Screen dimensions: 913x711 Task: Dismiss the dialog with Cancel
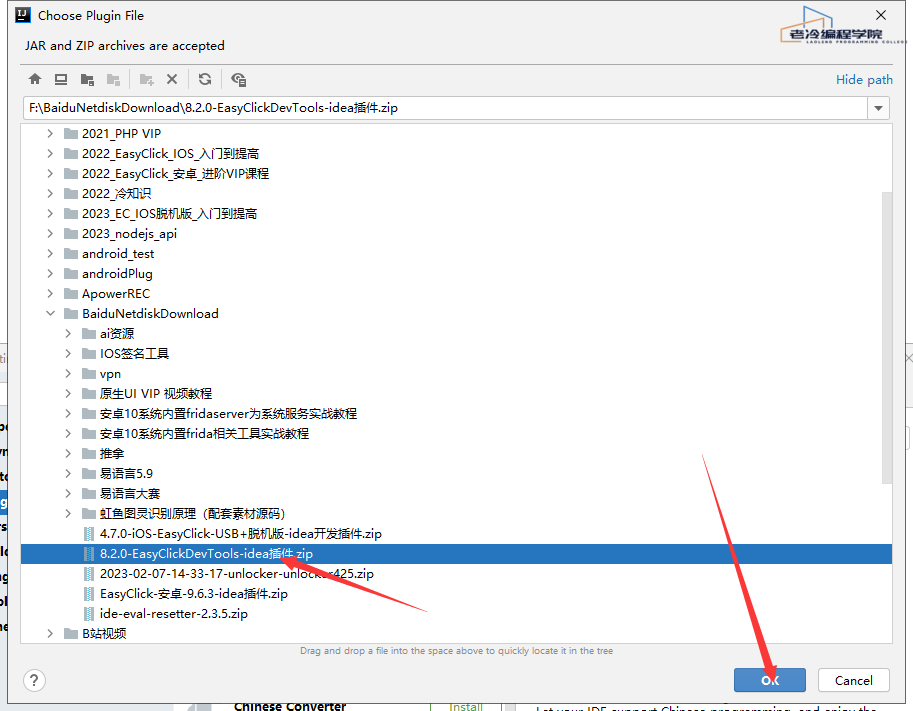[854, 680]
